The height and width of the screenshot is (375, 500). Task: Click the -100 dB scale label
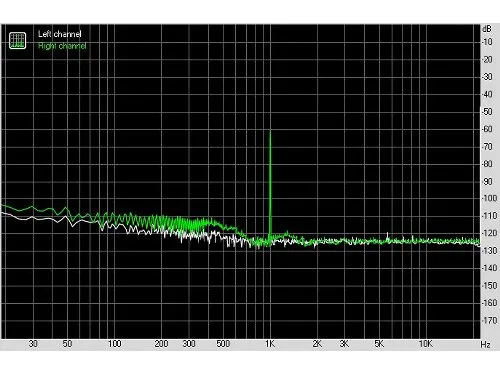(x=489, y=198)
